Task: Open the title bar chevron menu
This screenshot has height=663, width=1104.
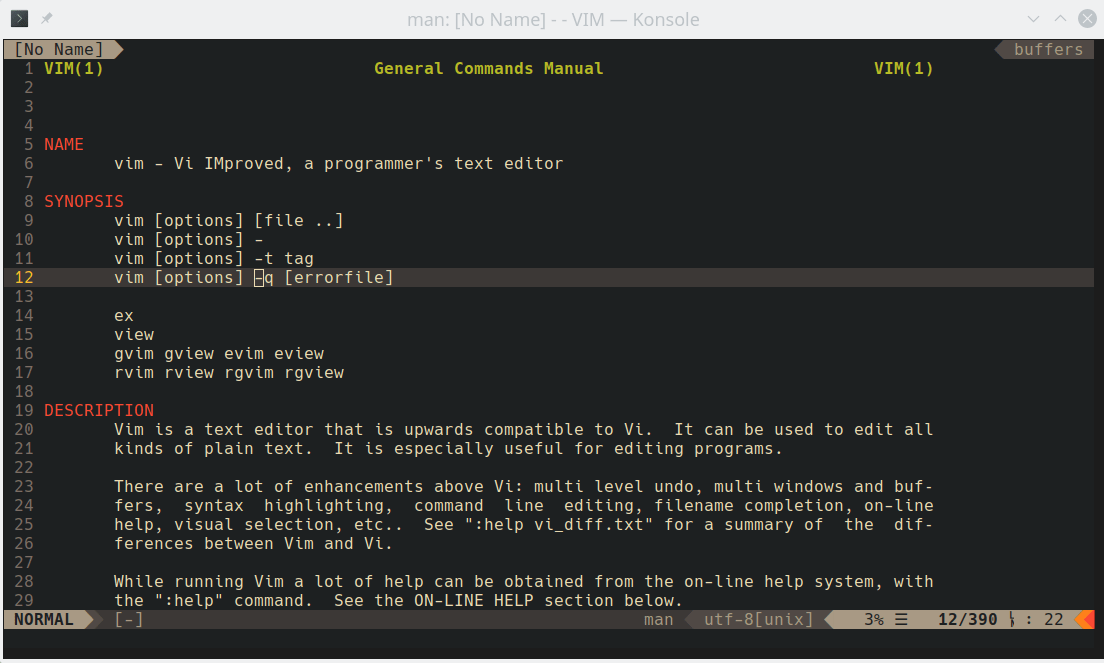Action: (1034, 18)
